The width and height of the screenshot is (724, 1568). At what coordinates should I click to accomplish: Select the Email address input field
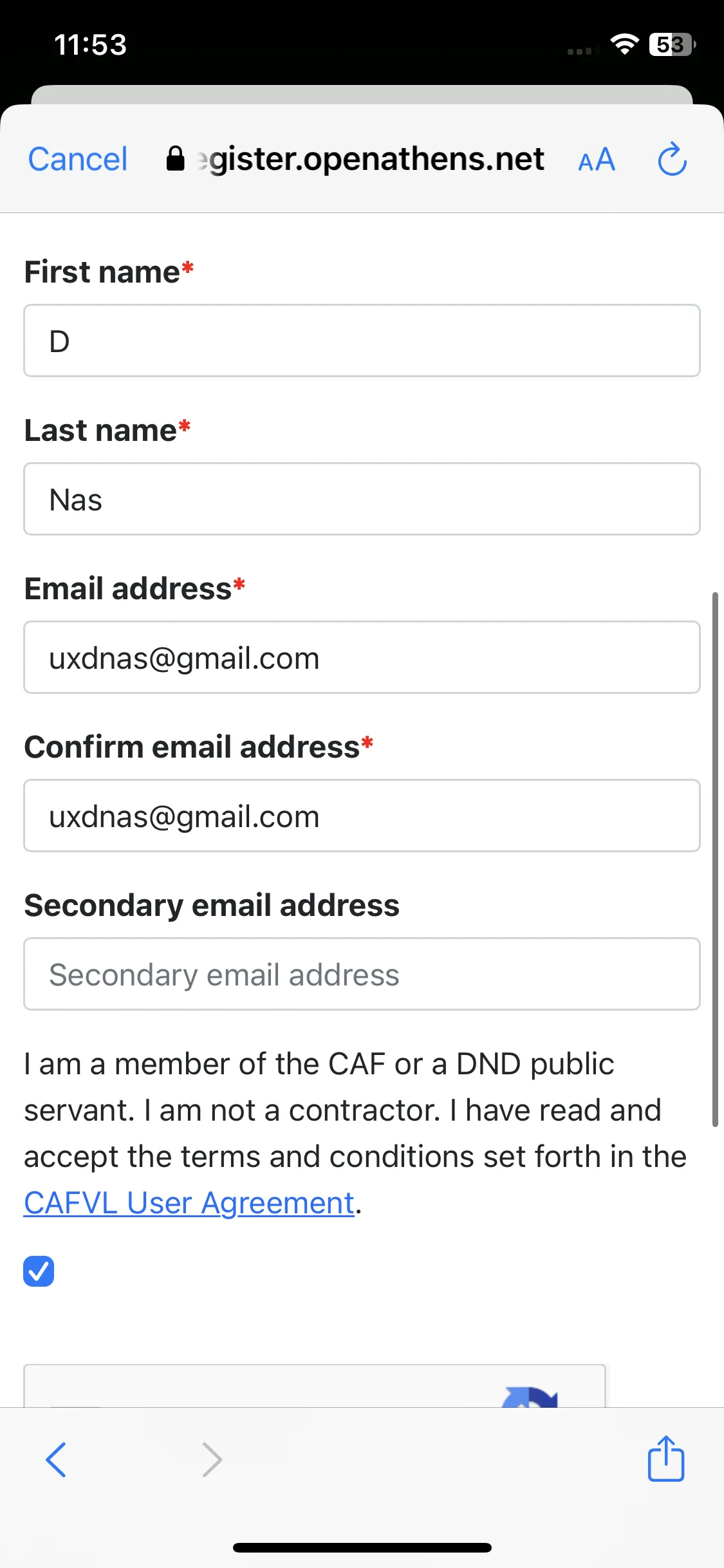pyautogui.click(x=362, y=657)
